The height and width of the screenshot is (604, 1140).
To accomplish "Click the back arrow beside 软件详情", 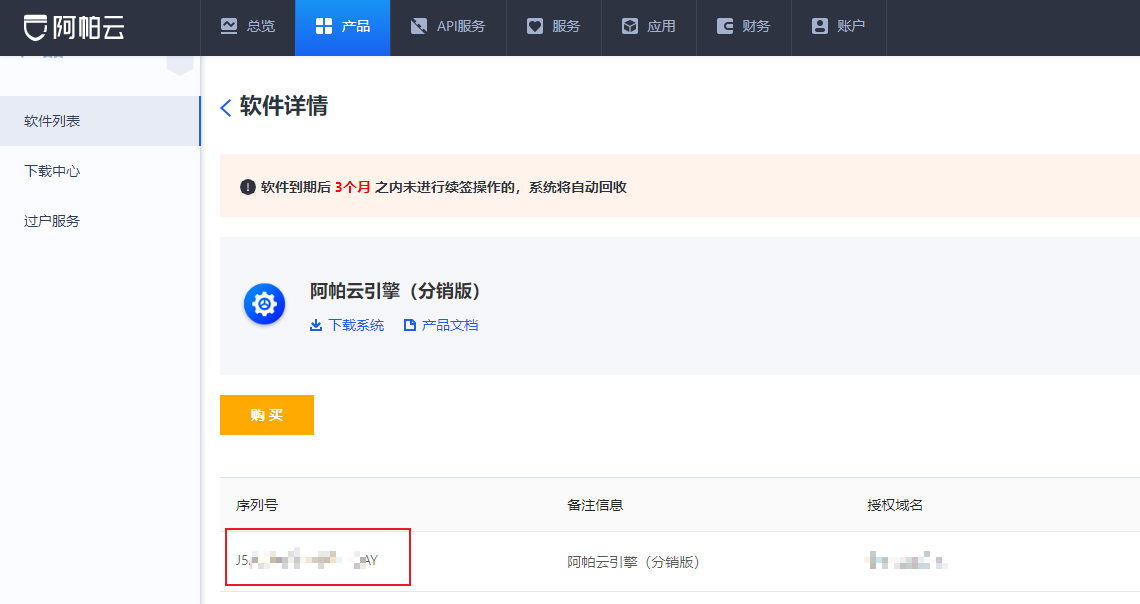I will [225, 108].
